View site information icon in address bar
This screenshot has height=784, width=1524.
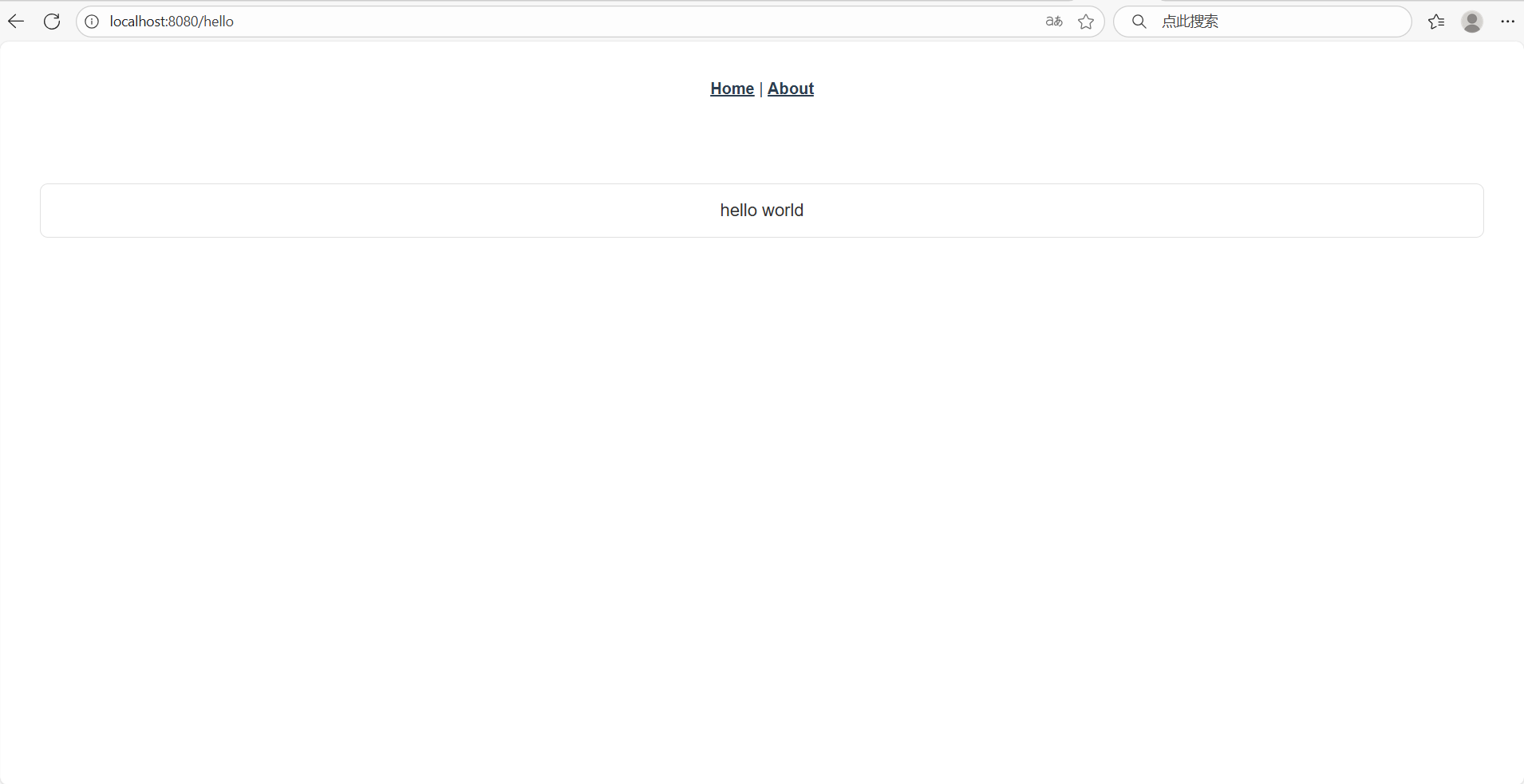(92, 22)
